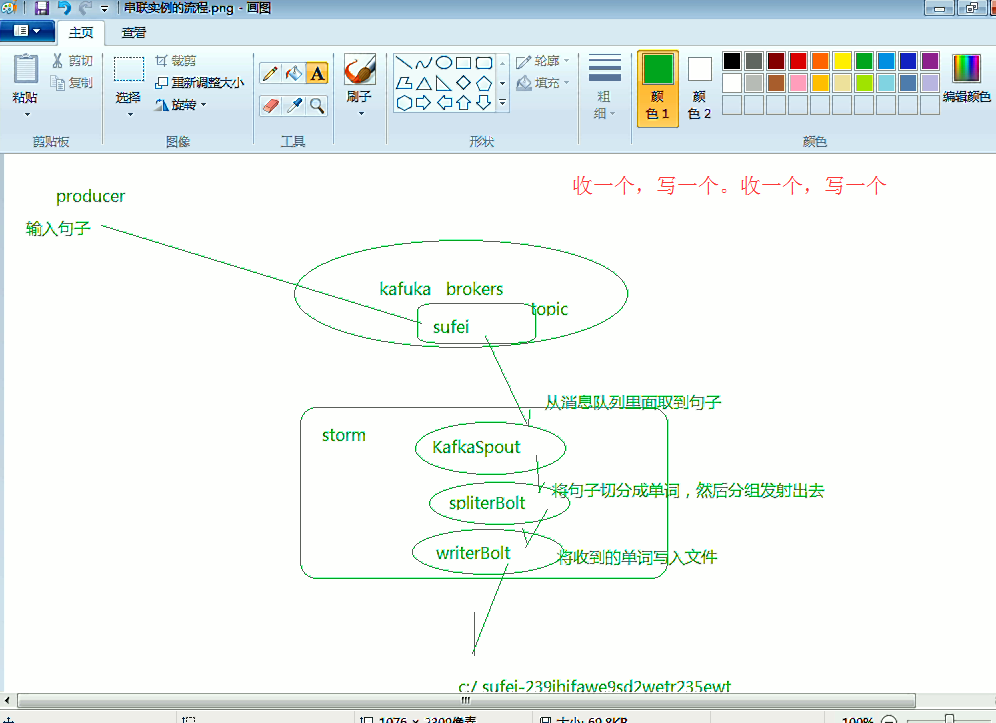Pick the lime green color swatch

[x=864, y=83]
